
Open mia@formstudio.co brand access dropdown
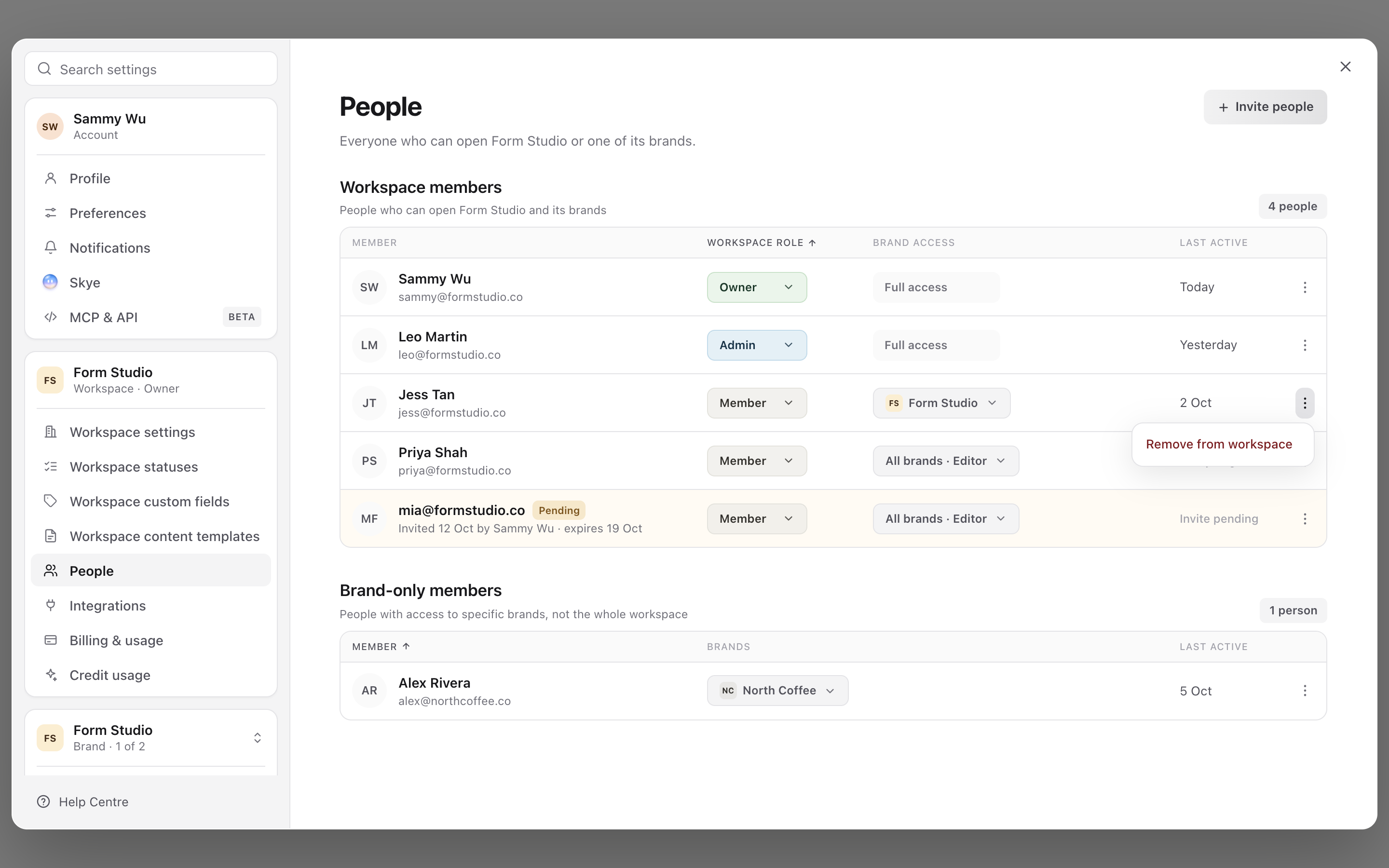945,519
